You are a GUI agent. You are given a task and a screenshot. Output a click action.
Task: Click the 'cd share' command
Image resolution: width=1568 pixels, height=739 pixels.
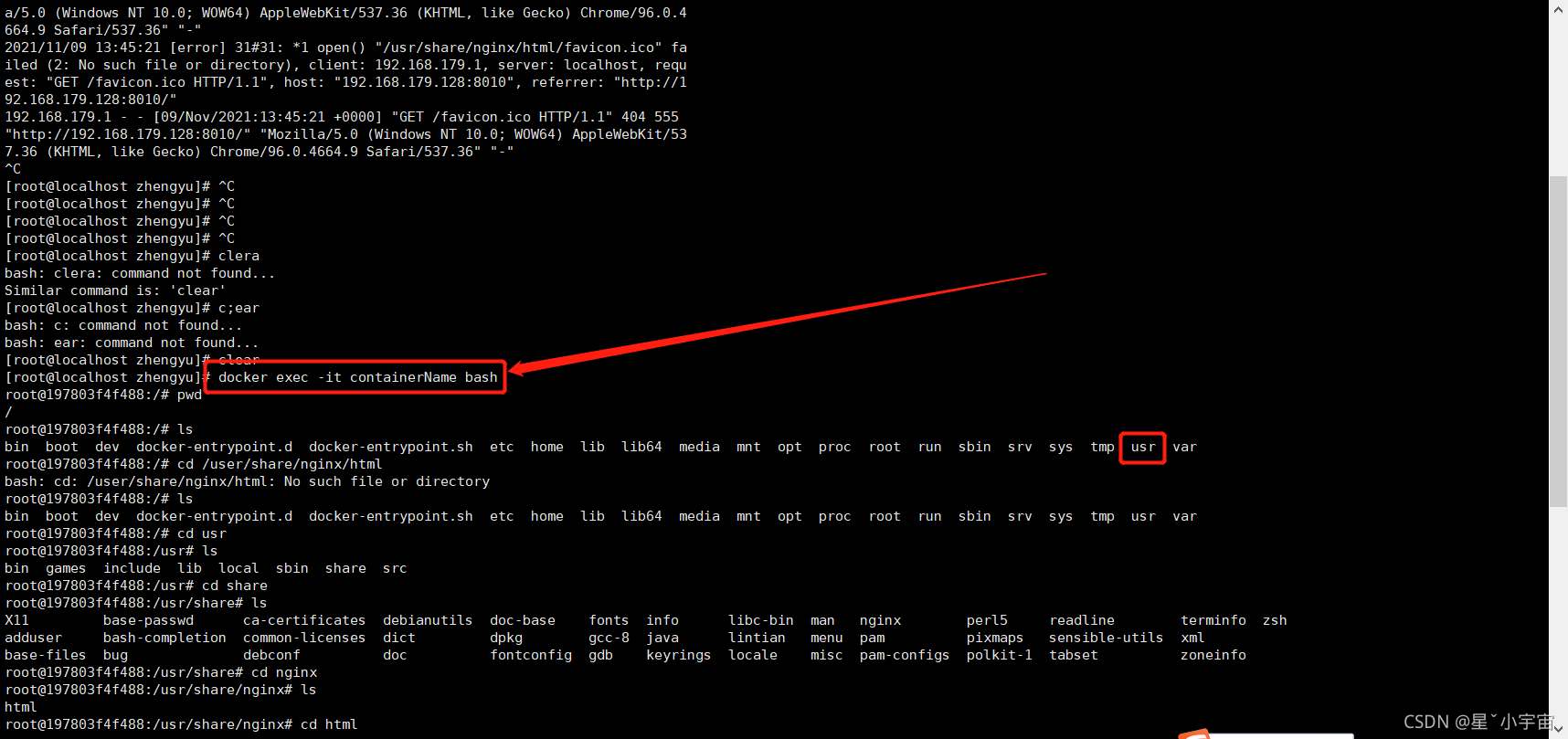(x=234, y=586)
